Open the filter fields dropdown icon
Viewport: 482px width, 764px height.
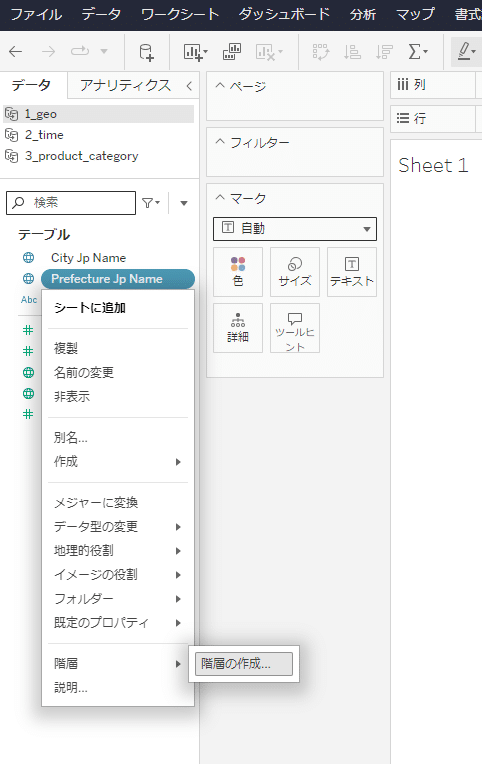coord(151,203)
